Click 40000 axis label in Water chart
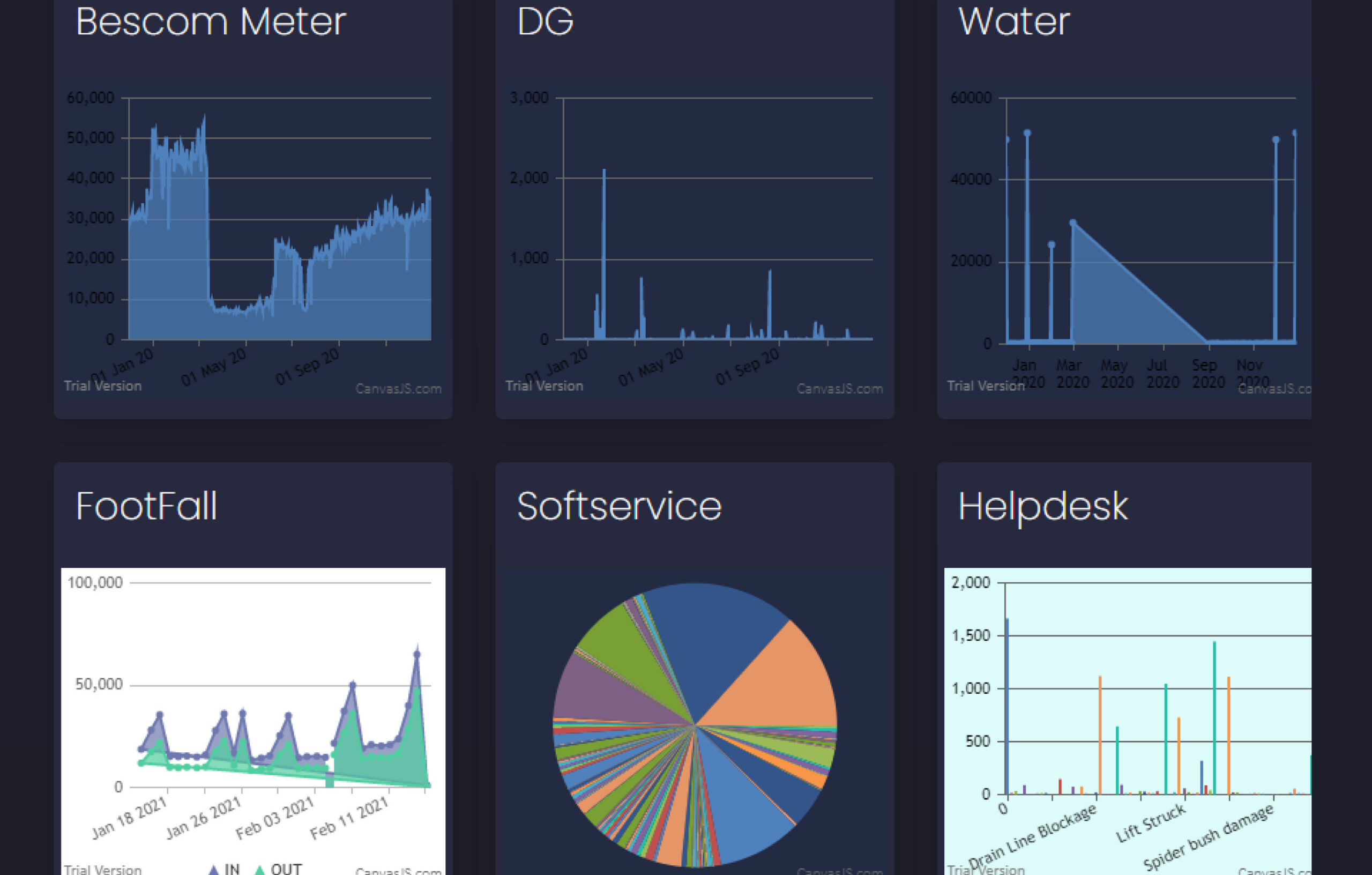 tap(971, 180)
